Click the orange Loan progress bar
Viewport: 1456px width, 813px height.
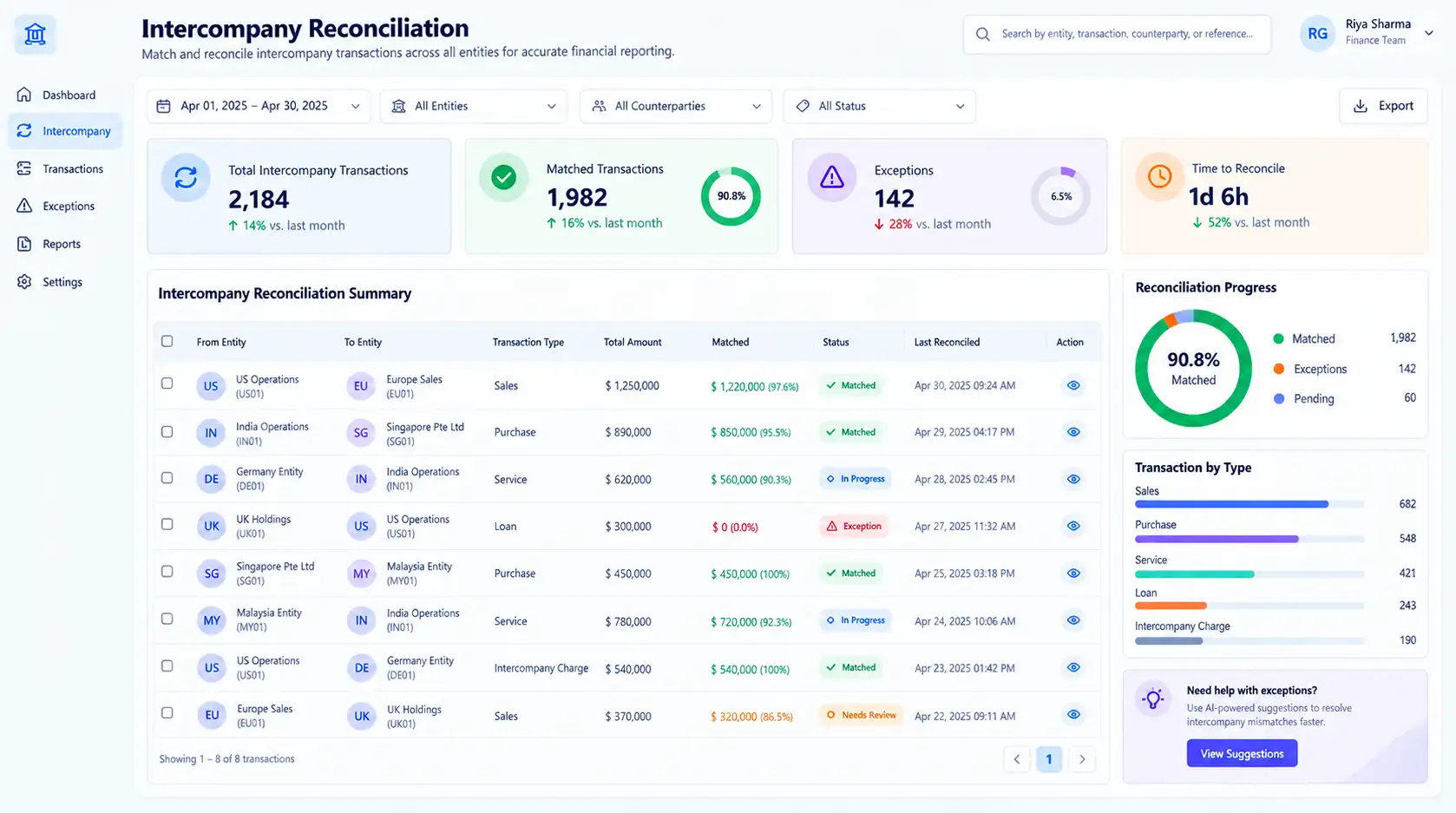click(1171, 606)
